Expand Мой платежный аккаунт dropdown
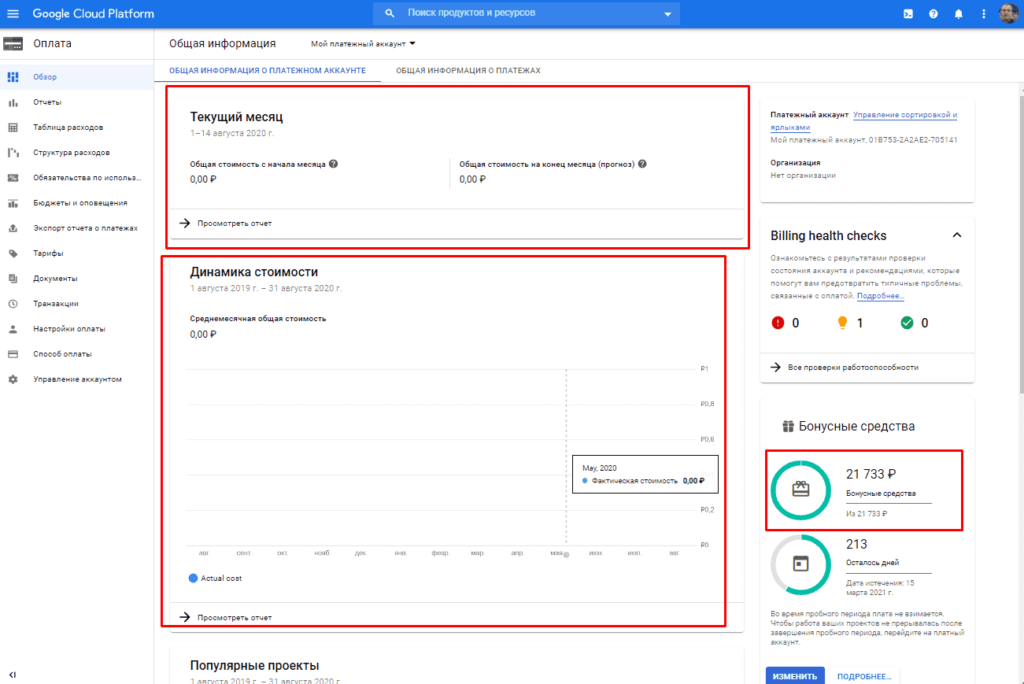Viewport: 1024px width, 684px height. coord(363,44)
